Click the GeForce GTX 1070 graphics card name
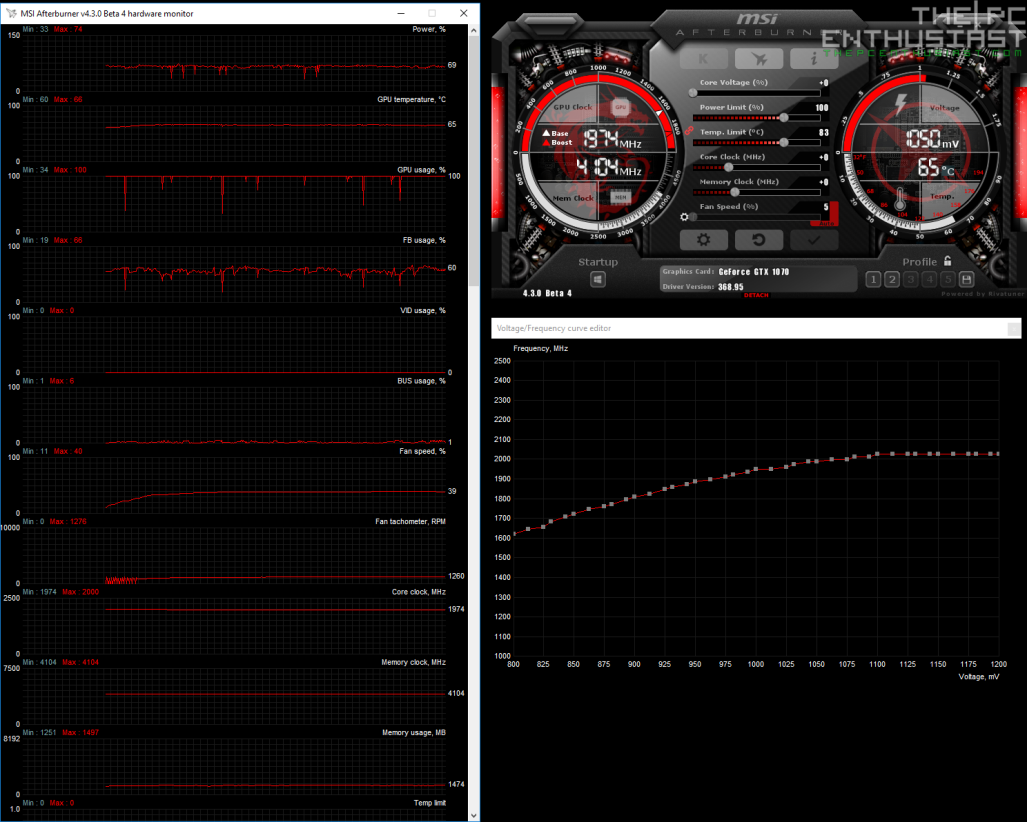Viewport: 1027px width, 822px height. [x=753, y=272]
